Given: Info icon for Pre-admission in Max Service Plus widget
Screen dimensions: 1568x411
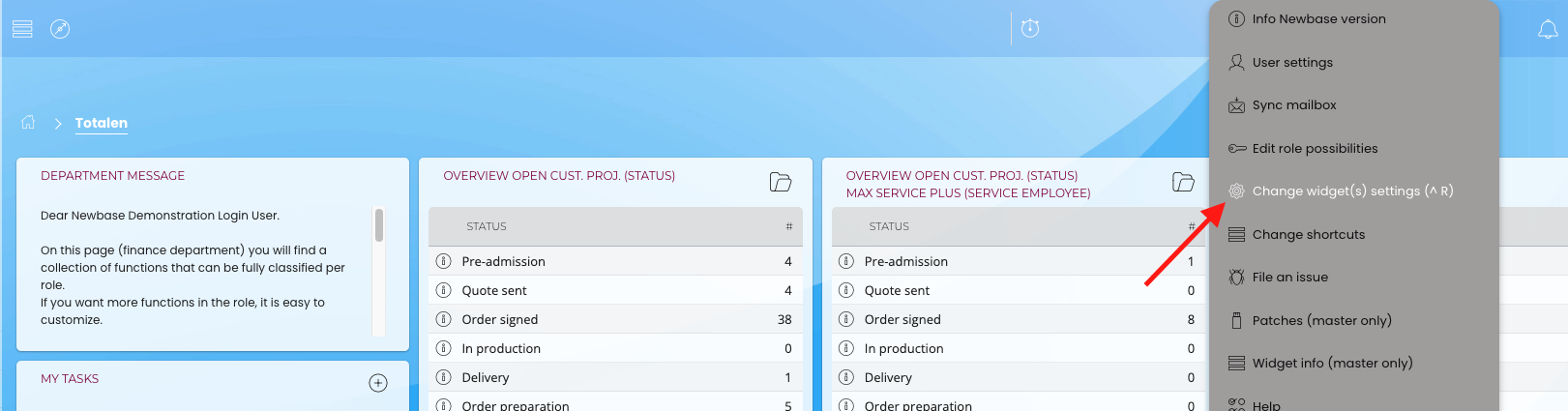Looking at the screenshot, I should [846, 261].
